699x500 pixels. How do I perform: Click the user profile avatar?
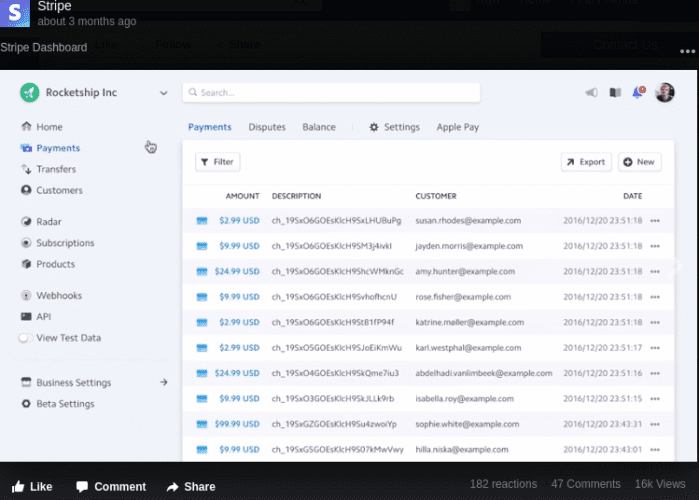pyautogui.click(x=664, y=93)
